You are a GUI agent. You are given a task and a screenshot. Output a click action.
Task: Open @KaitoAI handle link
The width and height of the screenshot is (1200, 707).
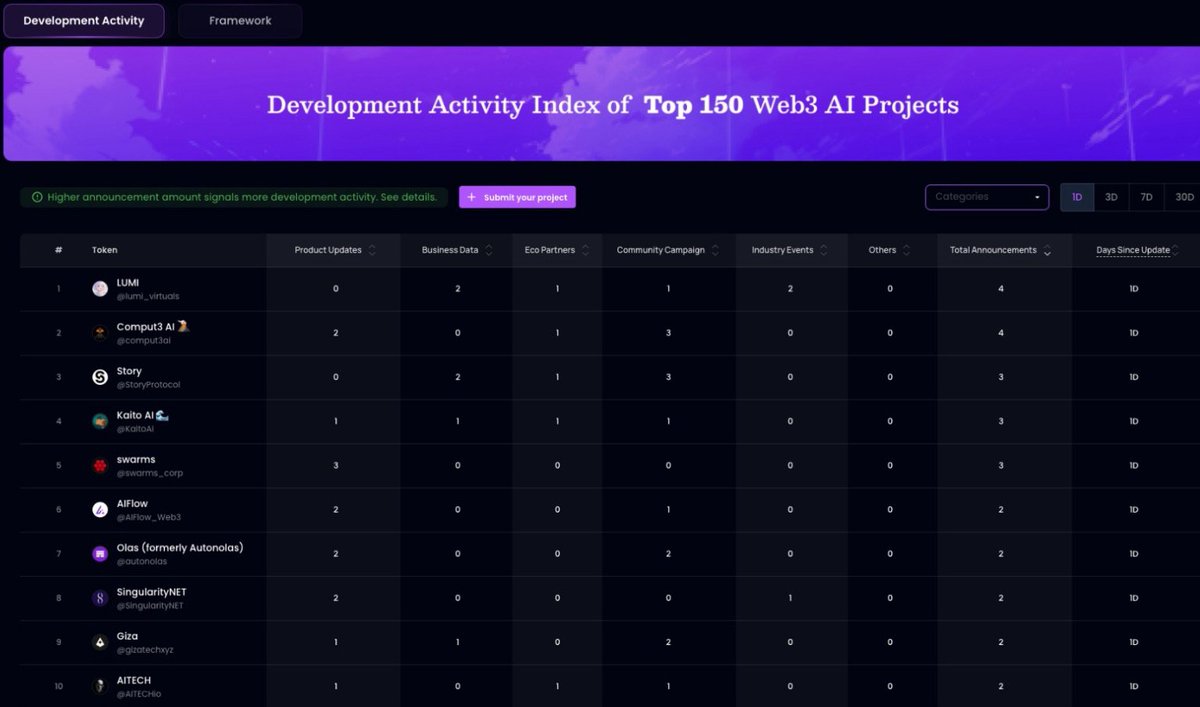tap(136, 429)
